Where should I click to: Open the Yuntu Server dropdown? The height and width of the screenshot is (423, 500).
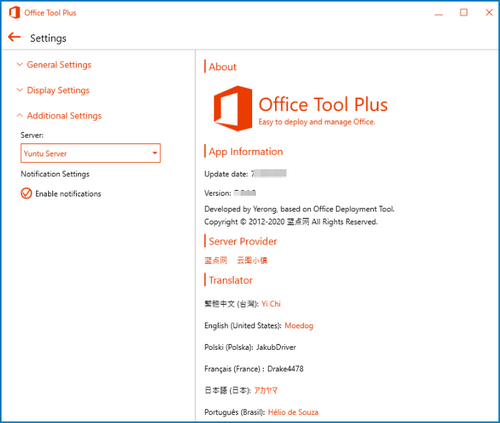click(x=90, y=153)
